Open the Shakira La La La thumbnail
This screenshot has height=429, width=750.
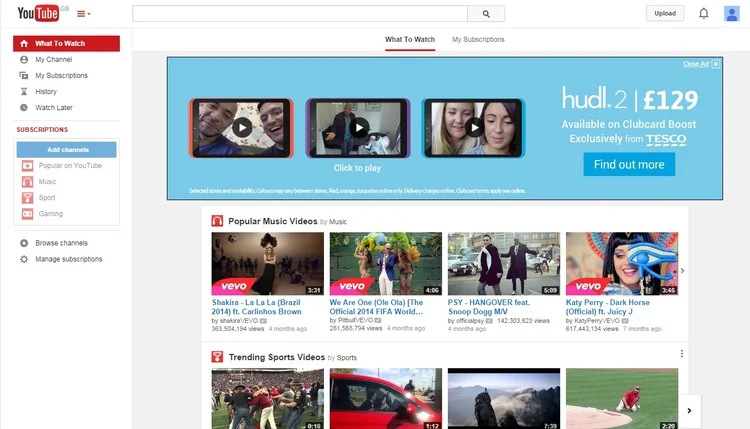pos(267,264)
